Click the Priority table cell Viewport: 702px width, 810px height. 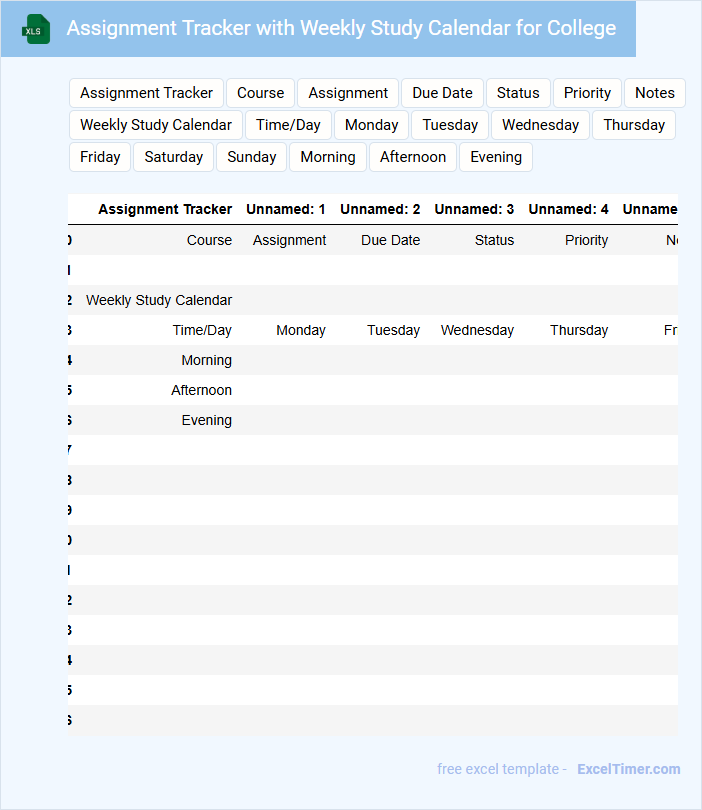(586, 240)
